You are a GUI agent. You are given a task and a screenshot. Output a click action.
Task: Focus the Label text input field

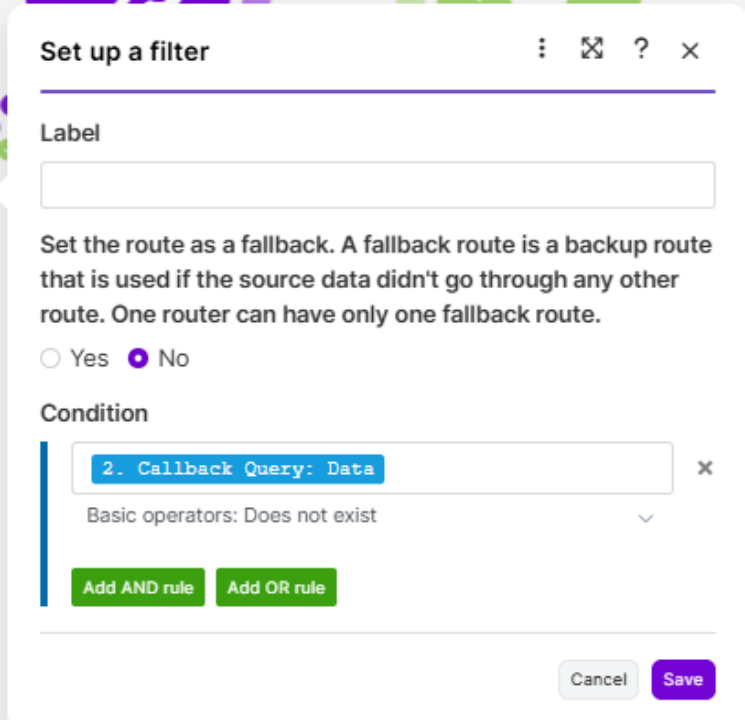point(377,185)
